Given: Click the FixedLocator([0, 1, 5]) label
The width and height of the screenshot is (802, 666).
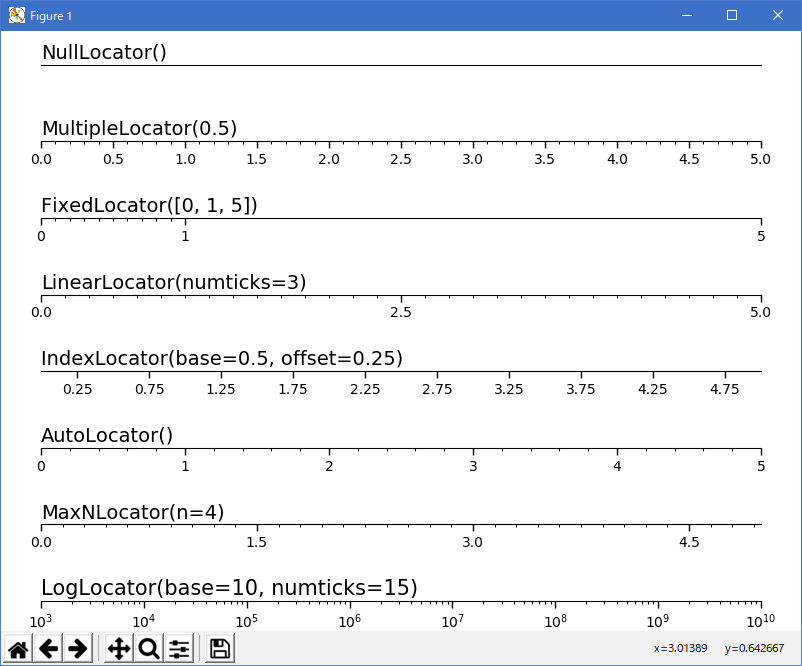Looking at the screenshot, I should [x=149, y=205].
